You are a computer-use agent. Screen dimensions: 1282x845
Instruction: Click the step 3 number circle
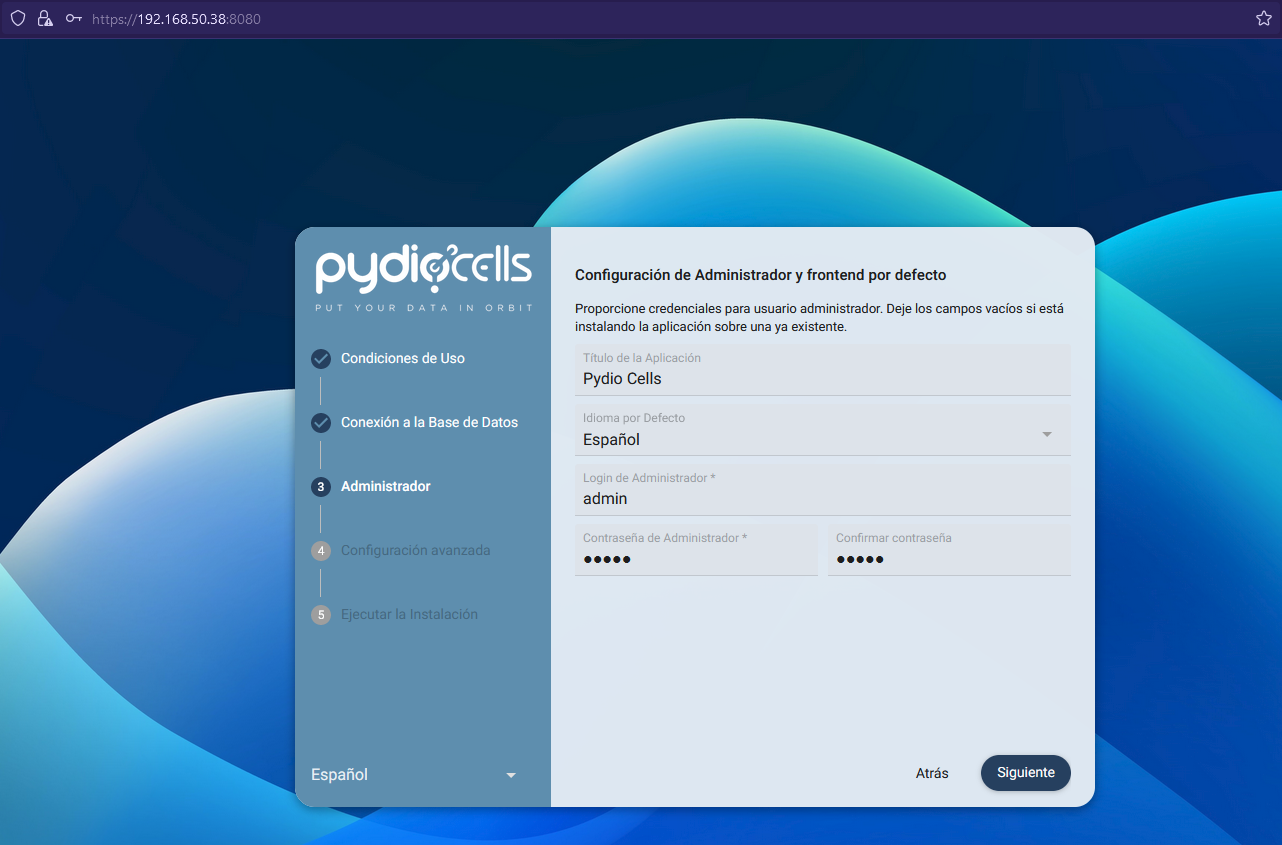321,487
